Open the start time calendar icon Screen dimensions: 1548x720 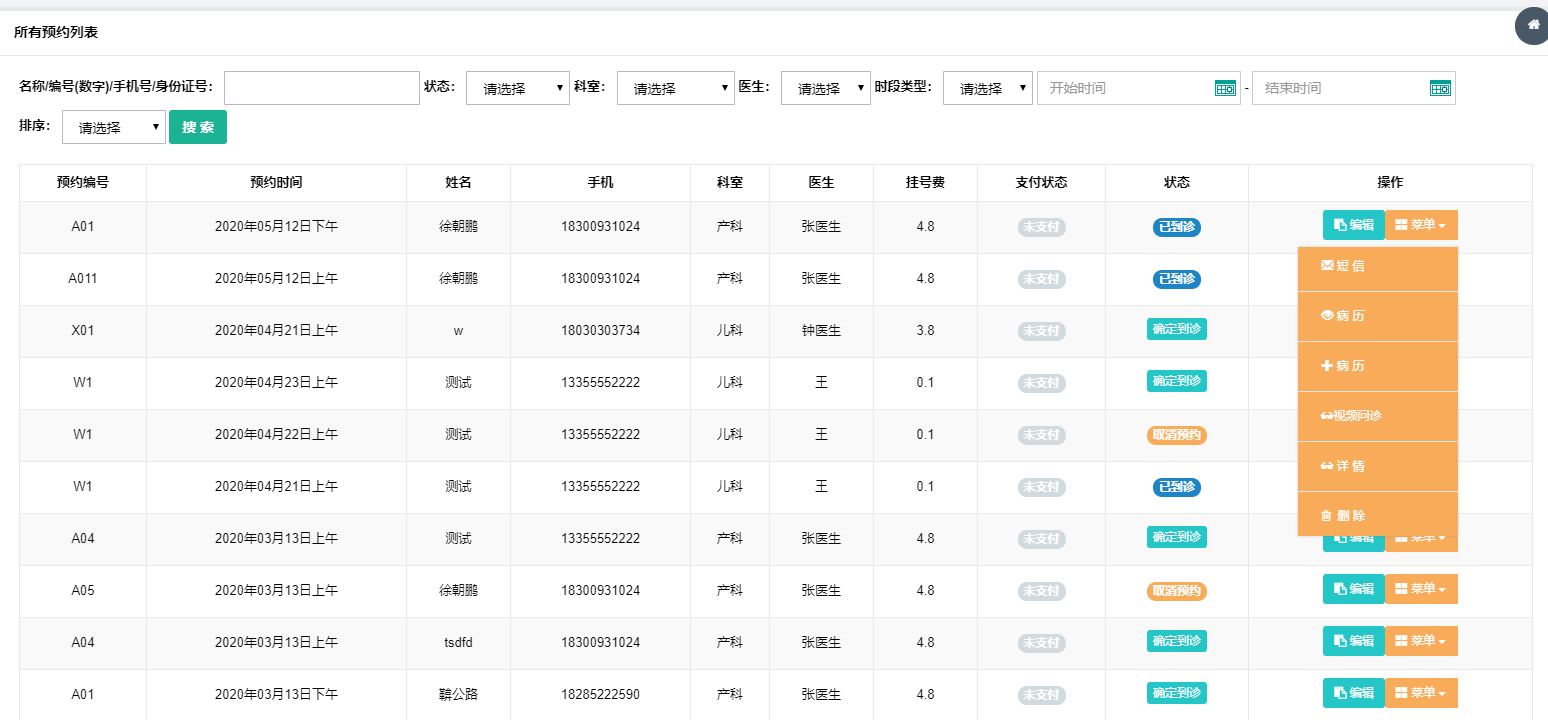pos(1225,88)
